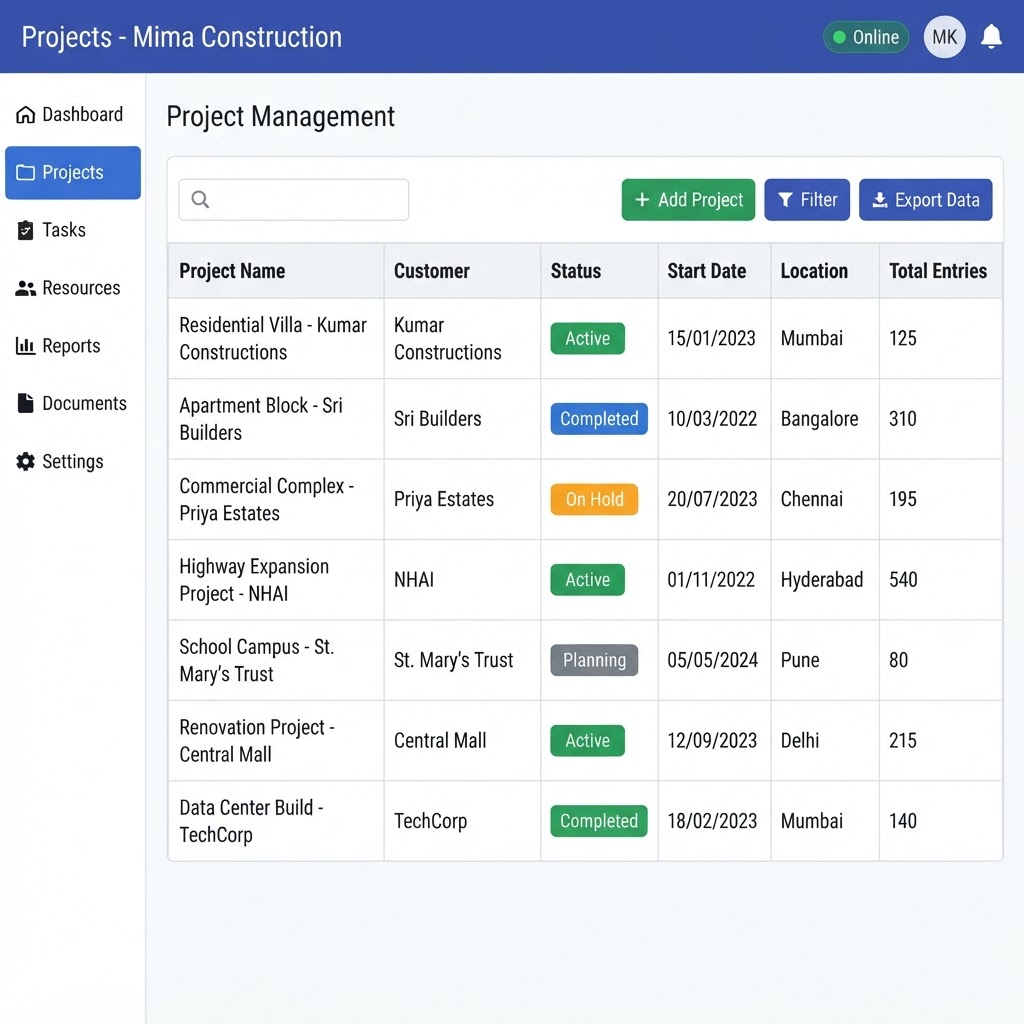The height and width of the screenshot is (1024, 1024).
Task: Open the Filter button
Action: click(x=807, y=200)
